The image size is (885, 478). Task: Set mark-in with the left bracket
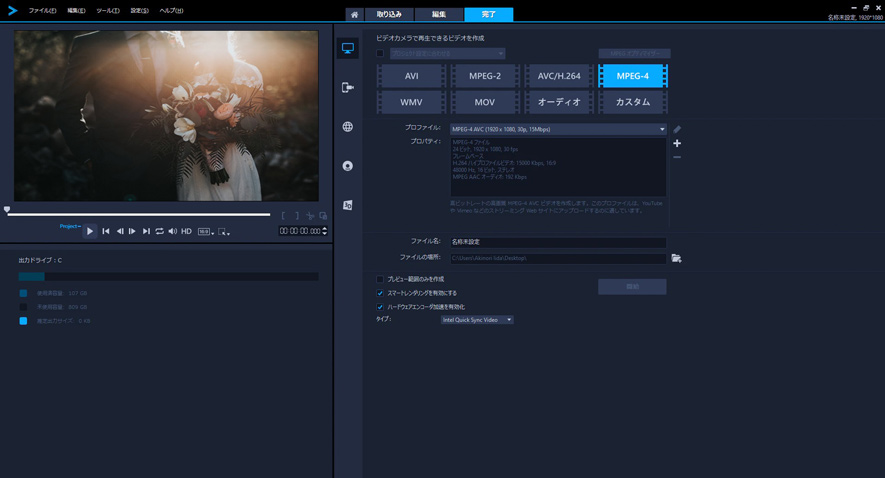tap(283, 216)
